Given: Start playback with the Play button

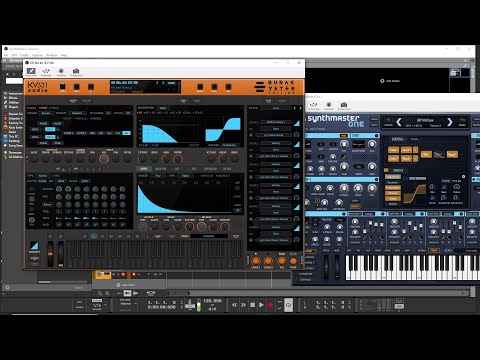Looking at the screenshot, I should pyautogui.click(x=261, y=305).
